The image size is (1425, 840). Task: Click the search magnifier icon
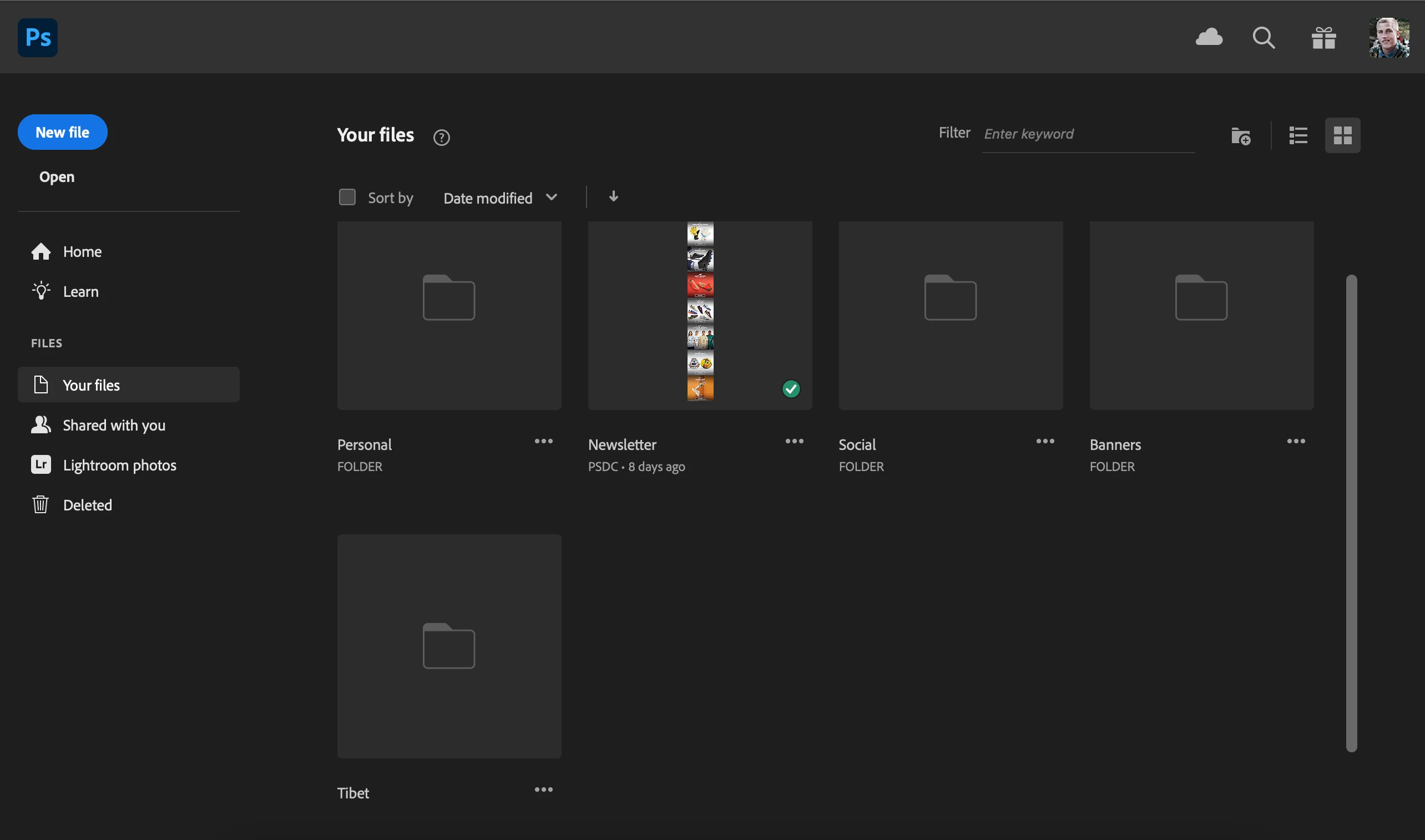1263,38
